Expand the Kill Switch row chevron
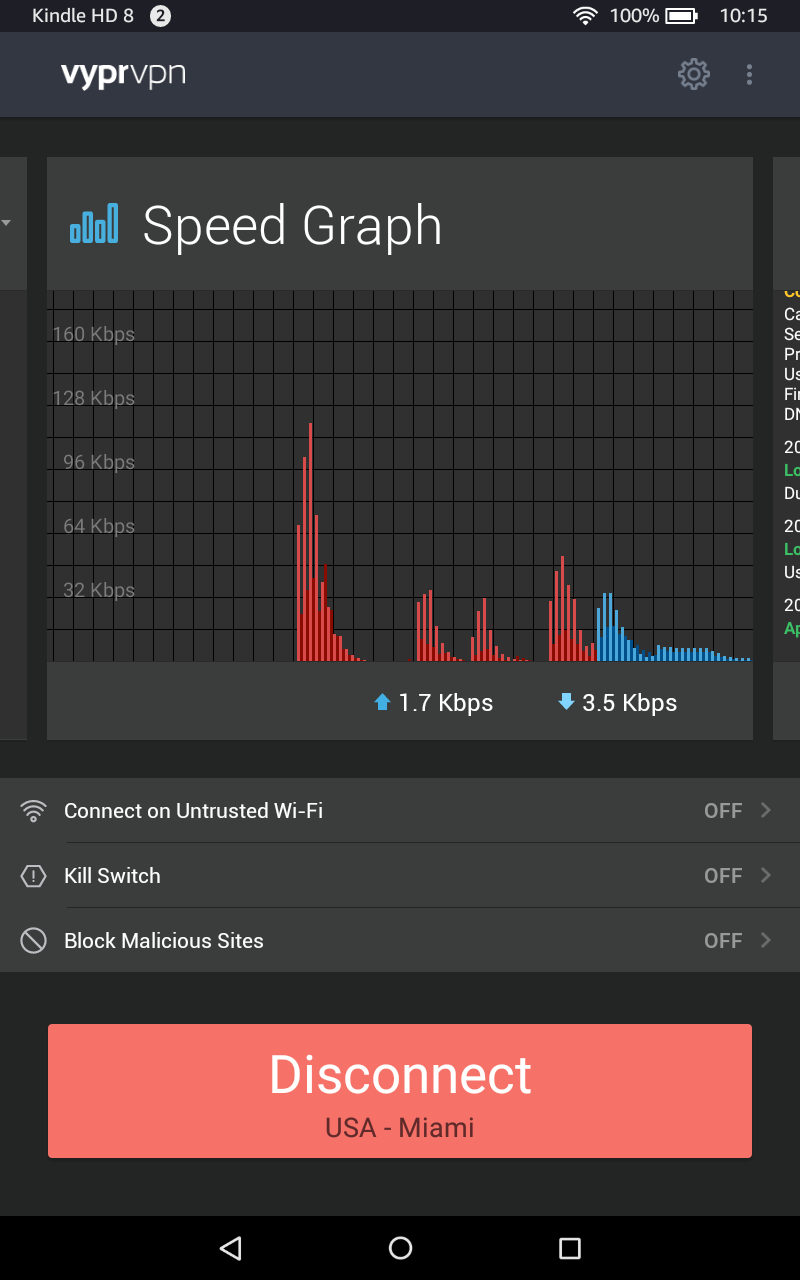 (x=766, y=876)
